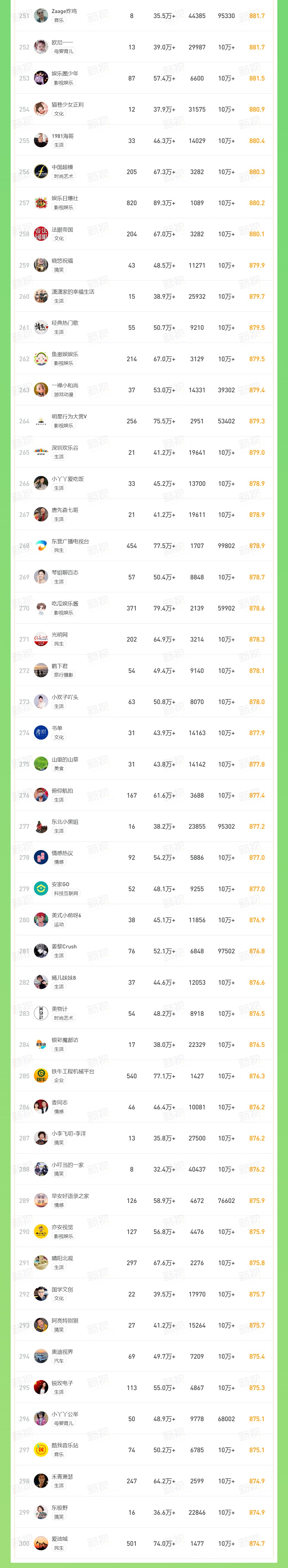Open the 深圳欢乐谷 account name
The image size is (288, 1568).
(65, 448)
